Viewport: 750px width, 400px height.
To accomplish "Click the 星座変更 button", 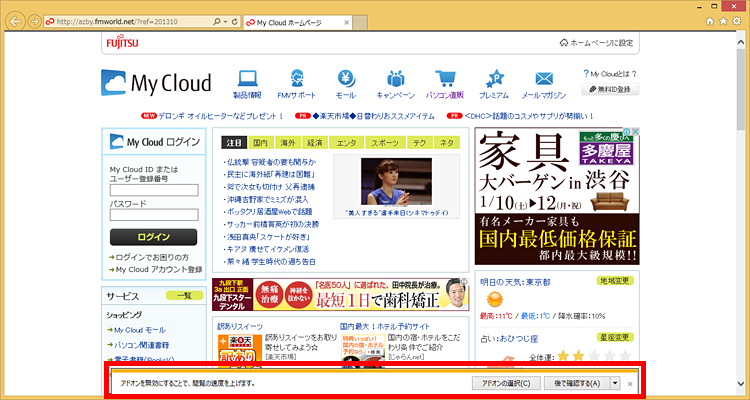I will click(x=615, y=337).
